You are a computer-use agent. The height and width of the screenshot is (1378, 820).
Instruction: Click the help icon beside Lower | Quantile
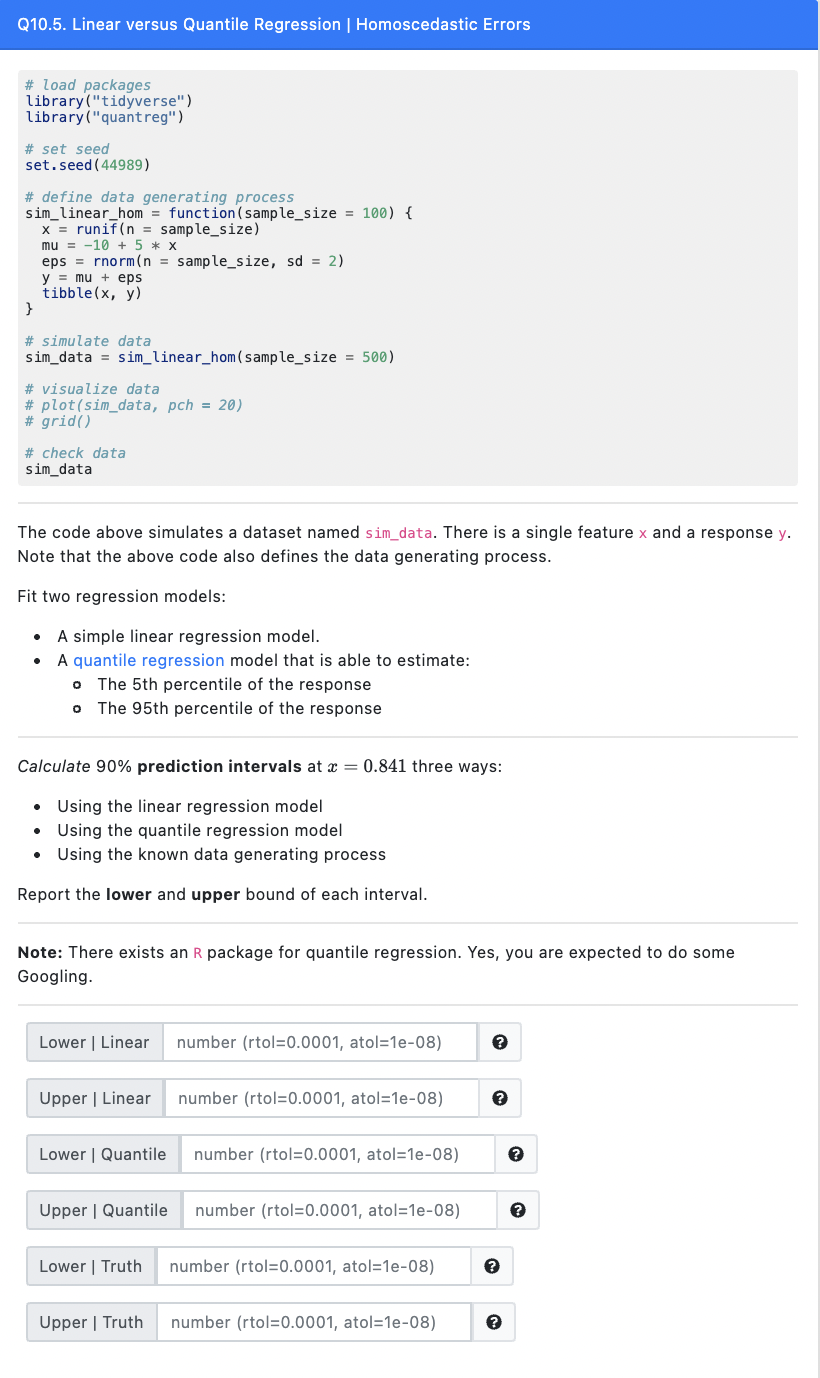(x=516, y=1154)
